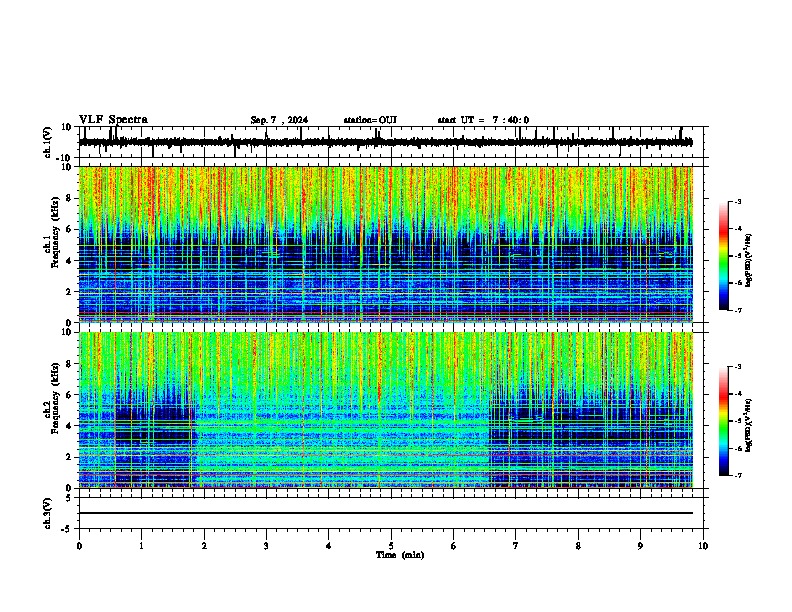Click the "ch.3(V)" axis label
The width and height of the screenshot is (792, 612).
[48, 513]
